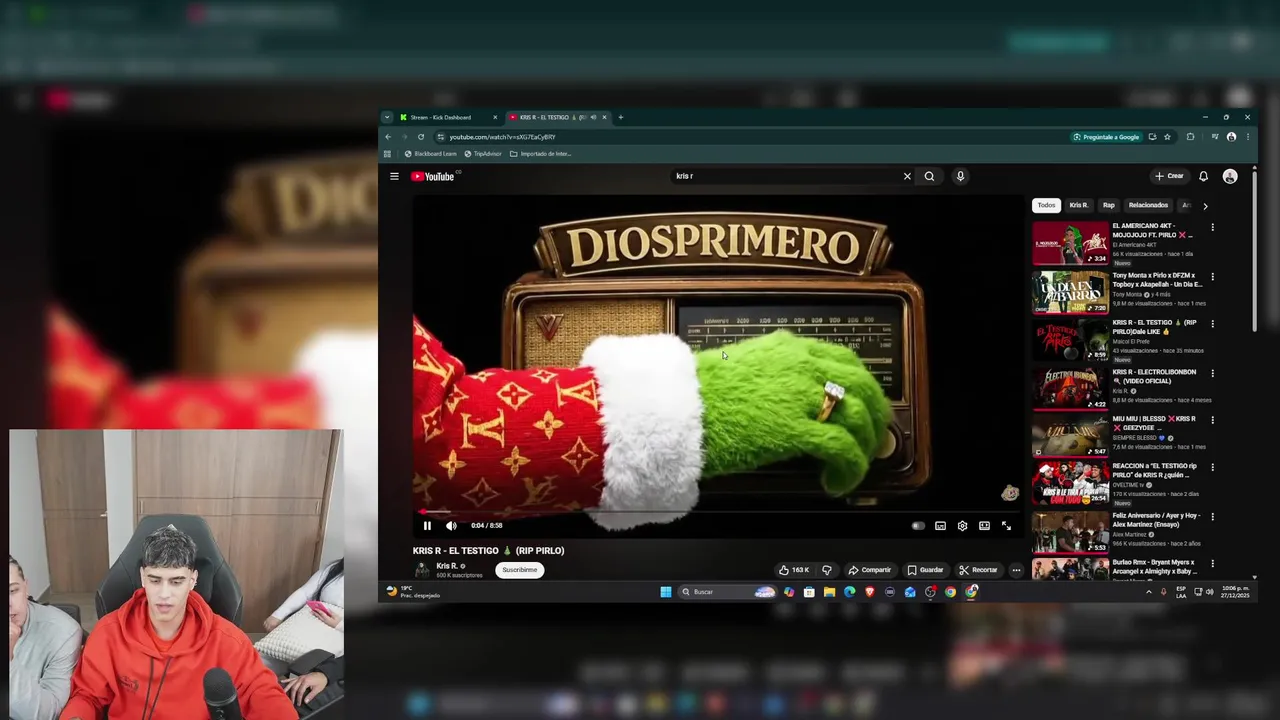This screenshot has height=720, width=1280.
Task: Open the YouTube guide hamburger menu
Action: [394, 176]
